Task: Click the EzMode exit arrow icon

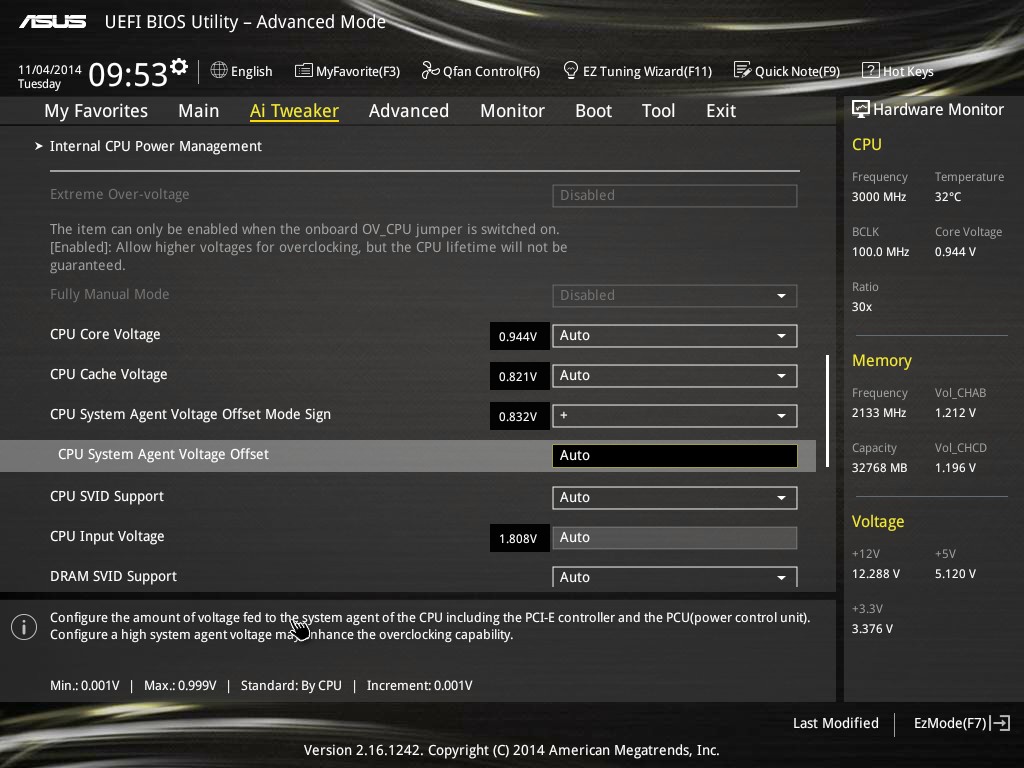Action: [x=1000, y=723]
